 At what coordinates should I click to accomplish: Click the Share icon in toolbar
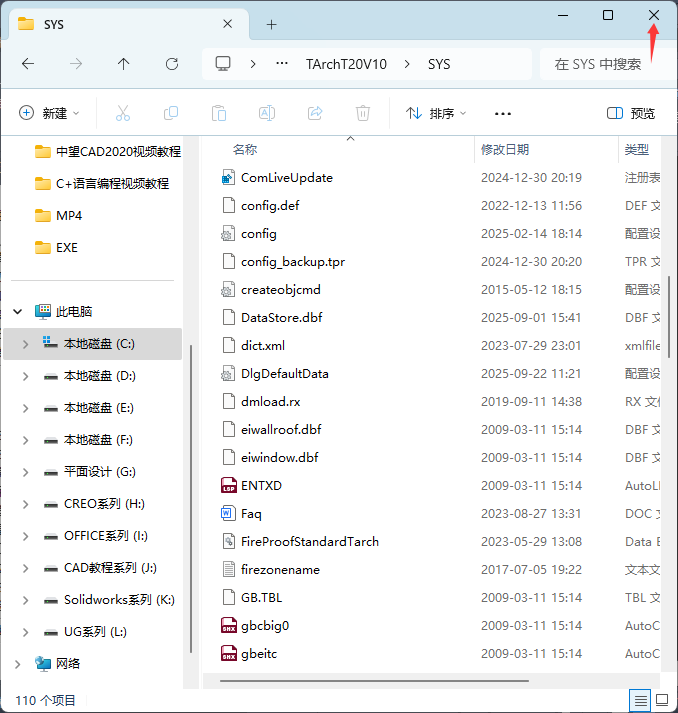pyautogui.click(x=315, y=113)
